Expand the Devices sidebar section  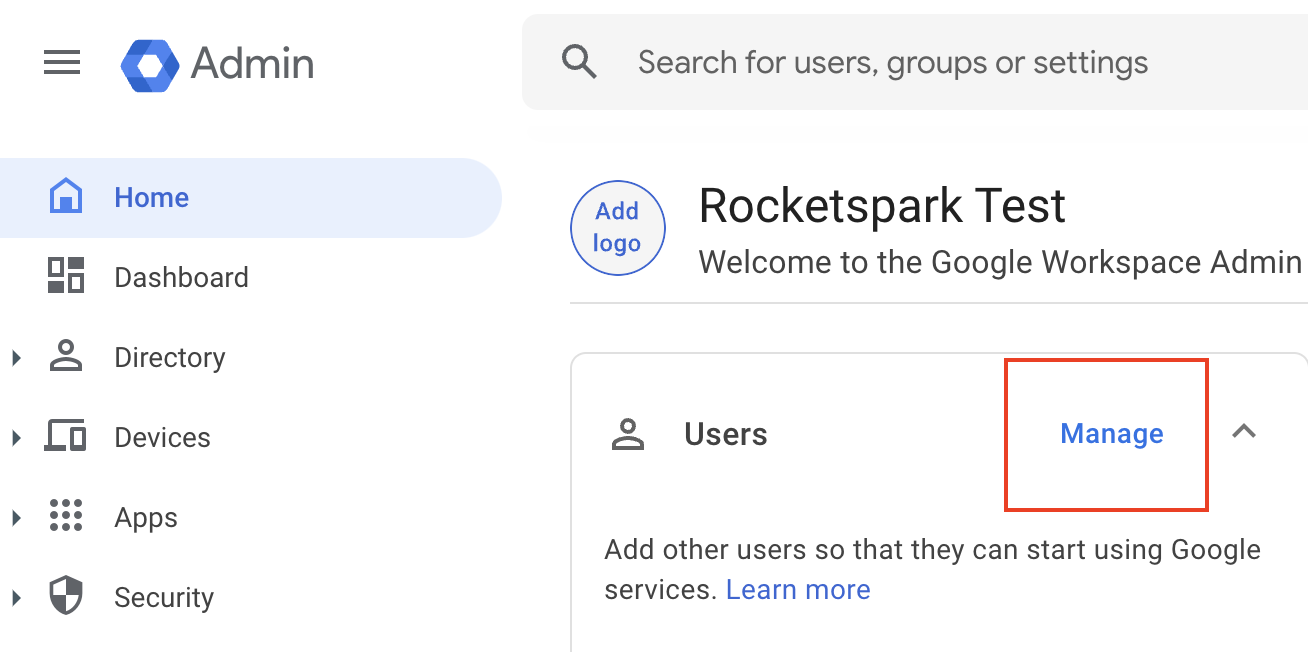[x=16, y=437]
